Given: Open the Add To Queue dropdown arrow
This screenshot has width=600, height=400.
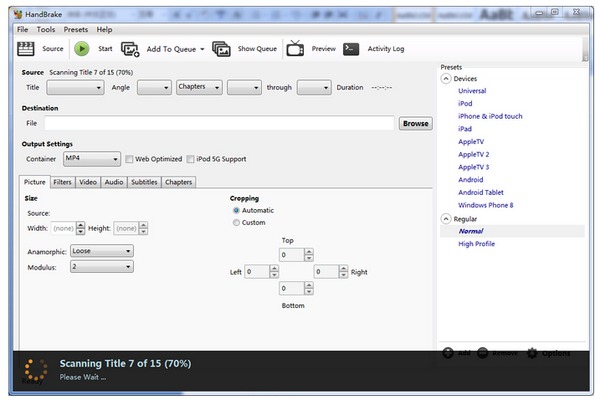Looking at the screenshot, I should 202,49.
